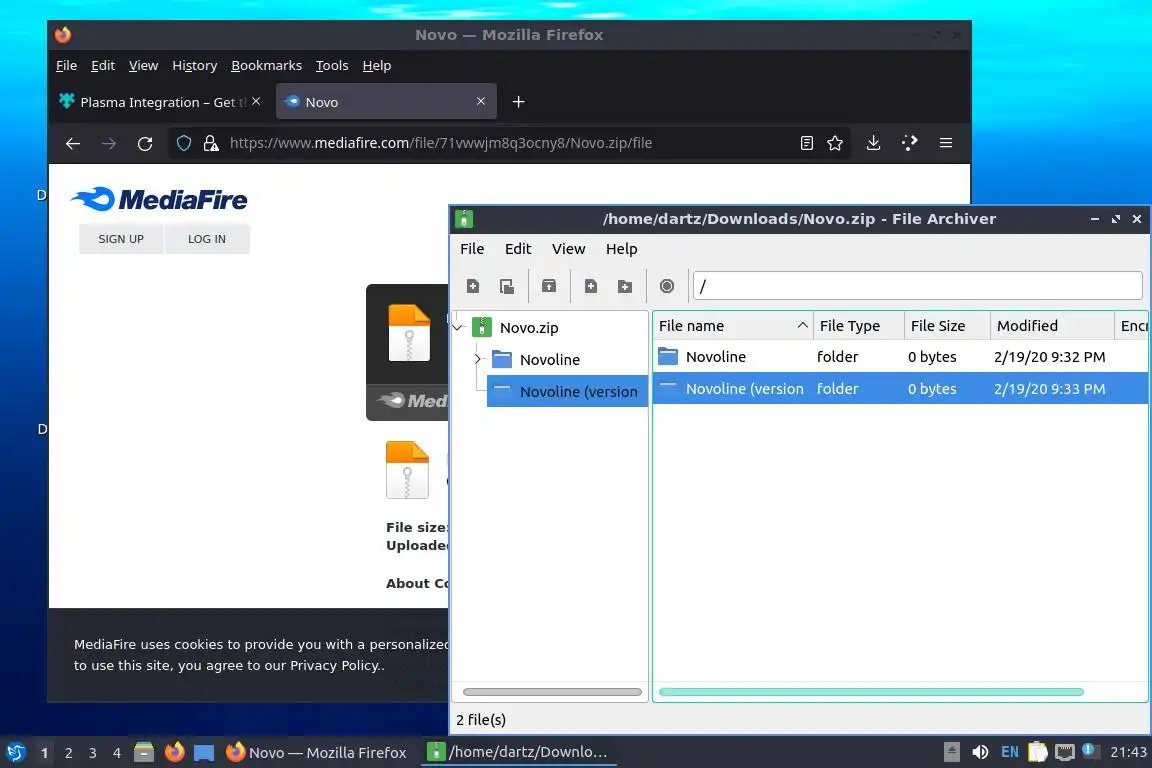Screen dimensions: 1152x768
Task: Switch to virtual desktop 4
Action: tap(117, 753)
